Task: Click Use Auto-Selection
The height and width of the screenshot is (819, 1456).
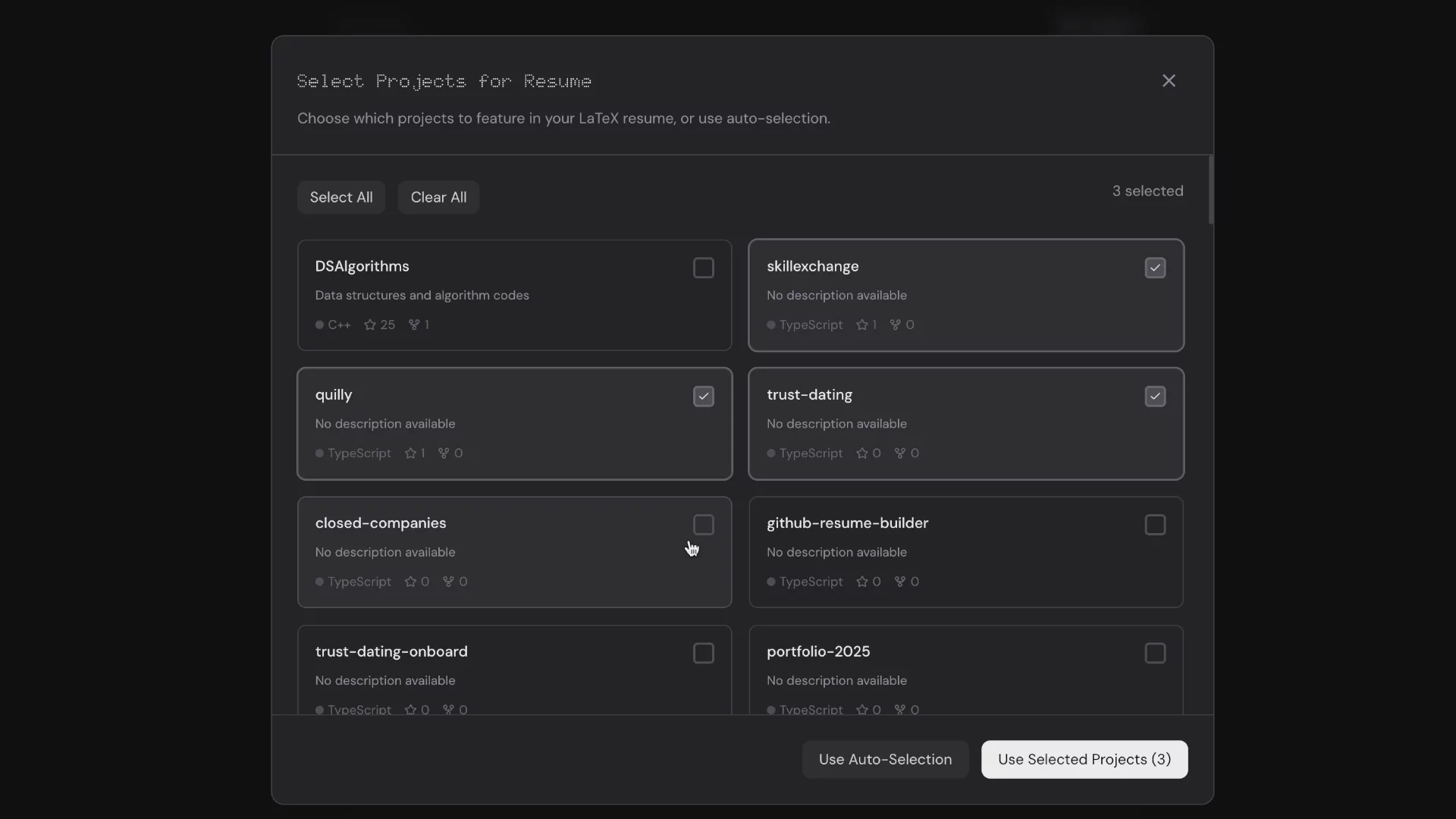Action: (884, 759)
